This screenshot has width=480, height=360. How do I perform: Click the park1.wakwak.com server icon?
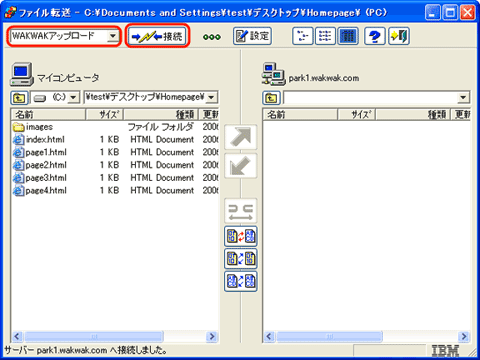(273, 74)
